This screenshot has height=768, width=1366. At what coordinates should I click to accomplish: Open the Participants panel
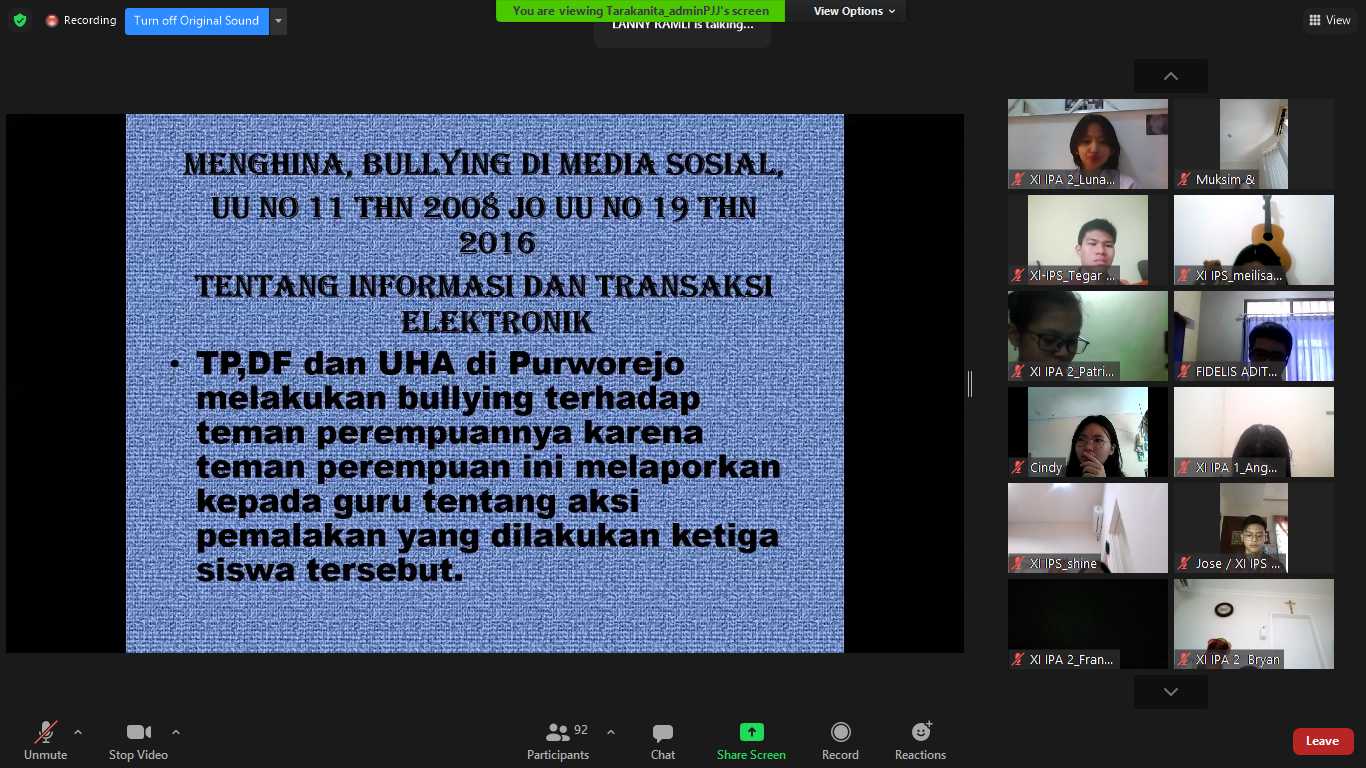559,741
